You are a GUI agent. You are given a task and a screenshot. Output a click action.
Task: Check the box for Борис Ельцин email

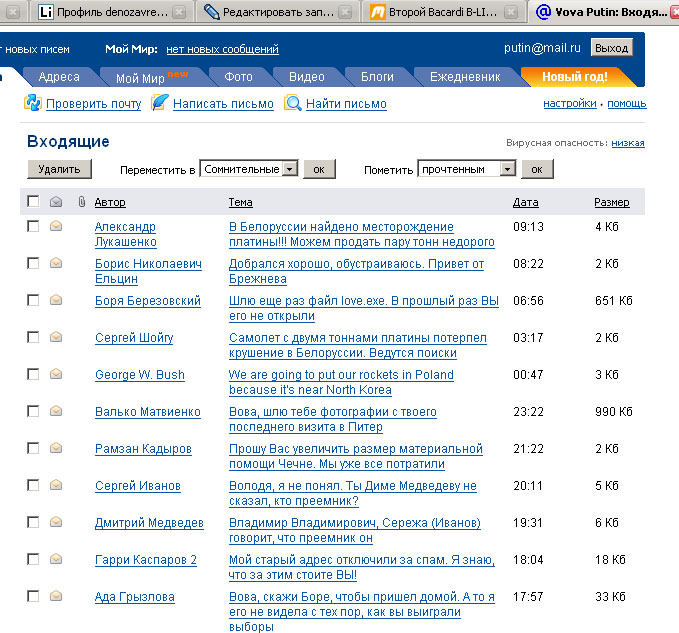(33, 263)
